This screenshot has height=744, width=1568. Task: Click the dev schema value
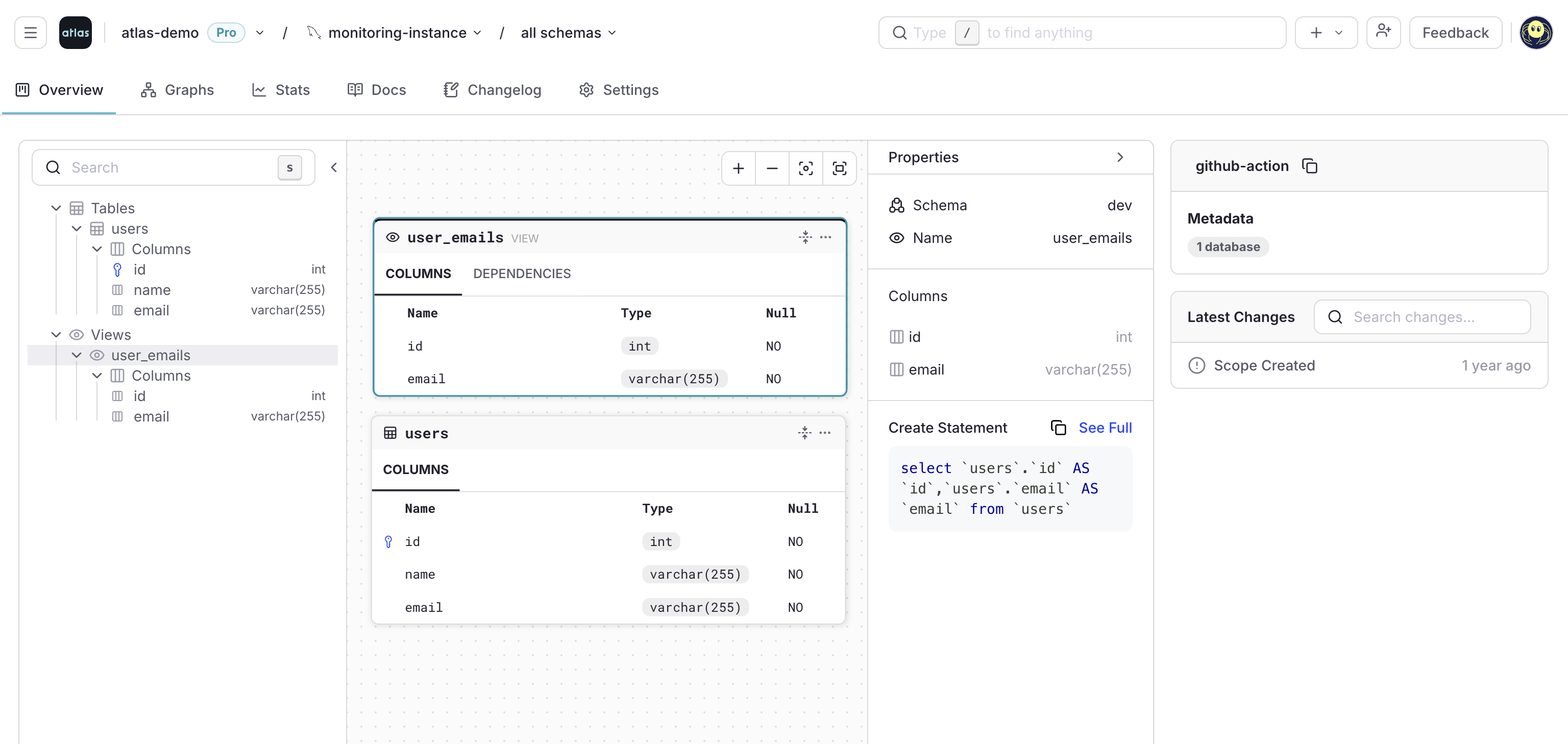(x=1119, y=205)
